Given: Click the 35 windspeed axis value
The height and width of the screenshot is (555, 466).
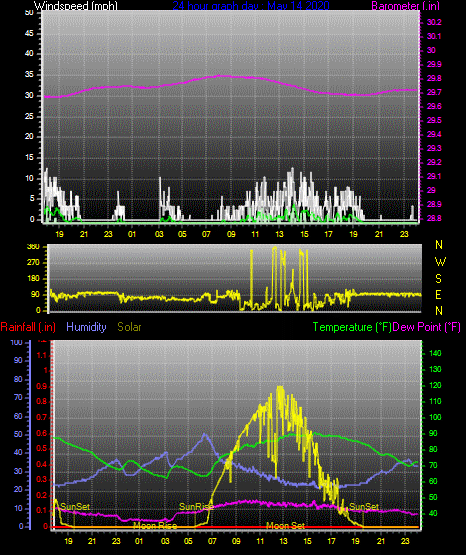Looking at the screenshot, I should (x=29, y=75).
